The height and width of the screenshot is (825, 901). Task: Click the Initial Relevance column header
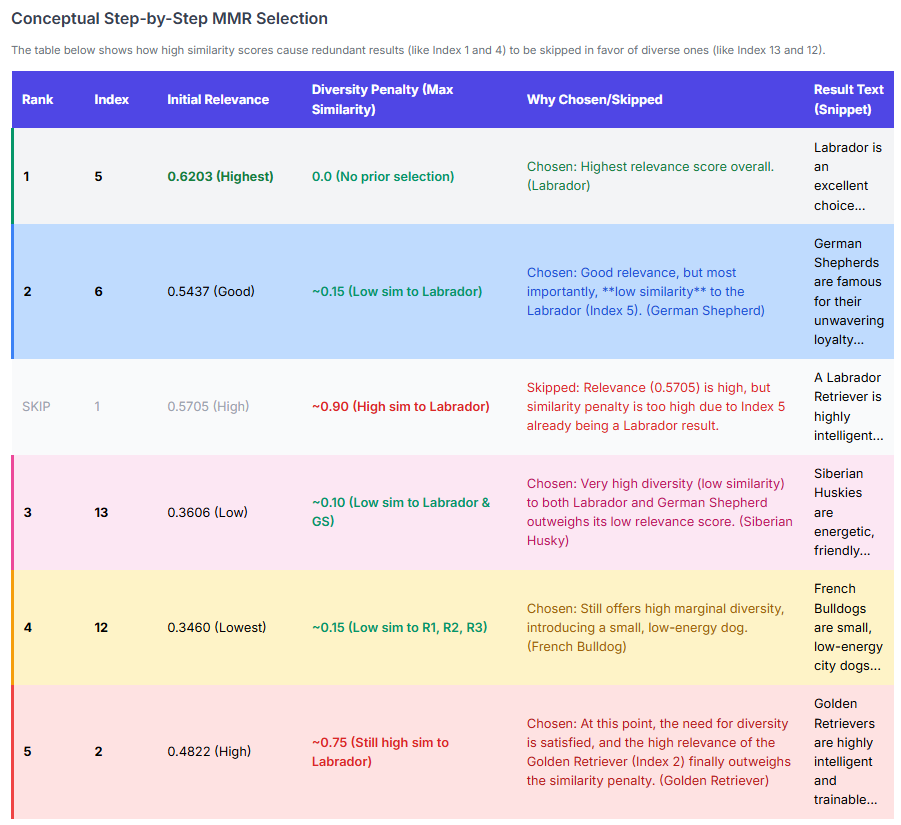click(218, 99)
